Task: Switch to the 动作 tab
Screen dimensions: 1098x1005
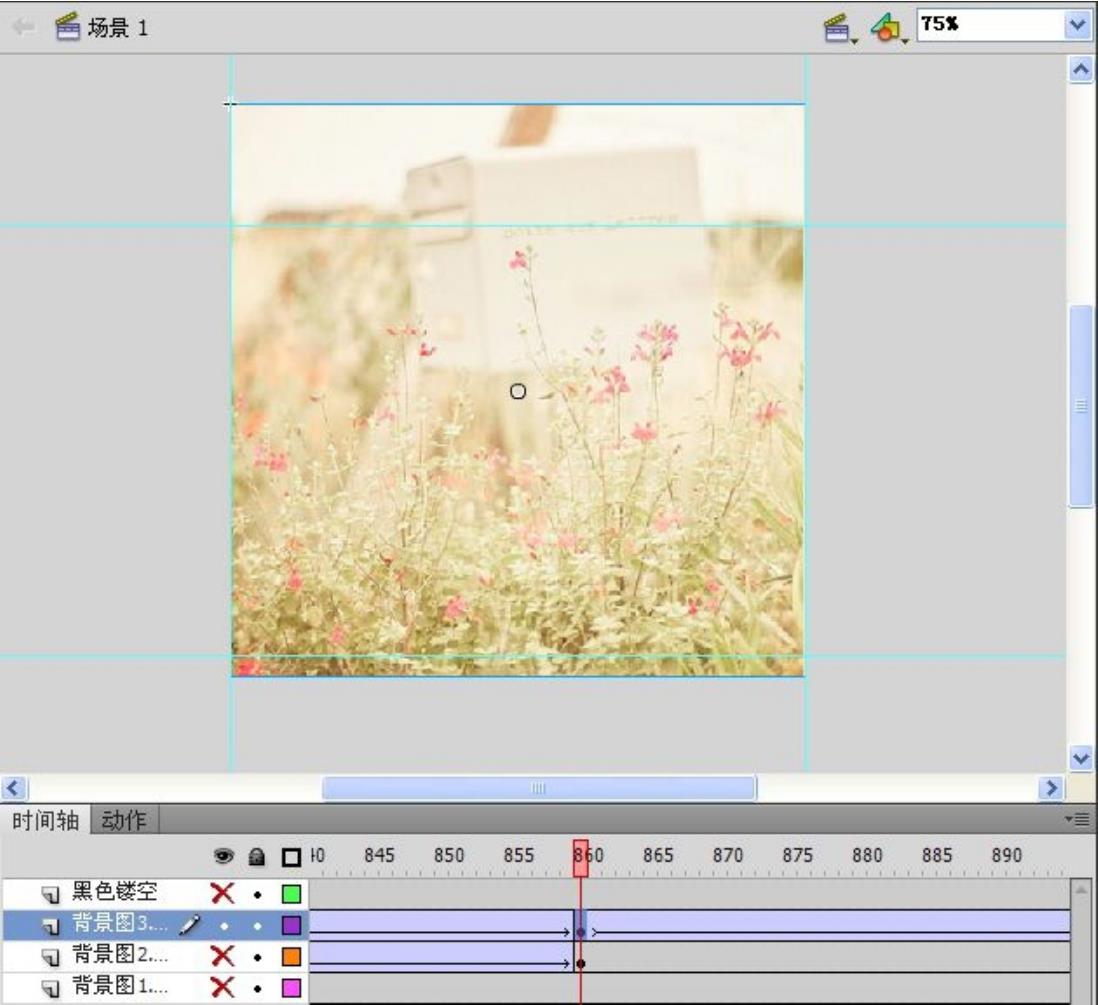Action: point(125,821)
